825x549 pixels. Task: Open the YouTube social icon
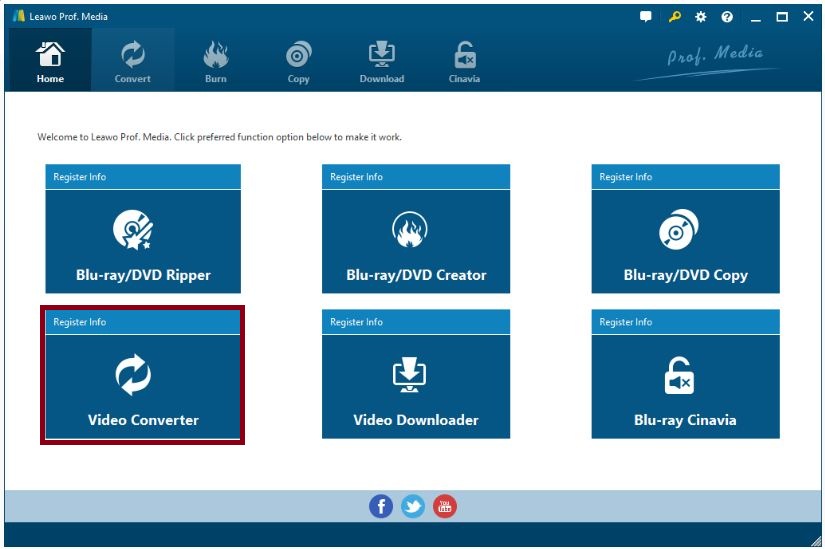click(x=445, y=506)
